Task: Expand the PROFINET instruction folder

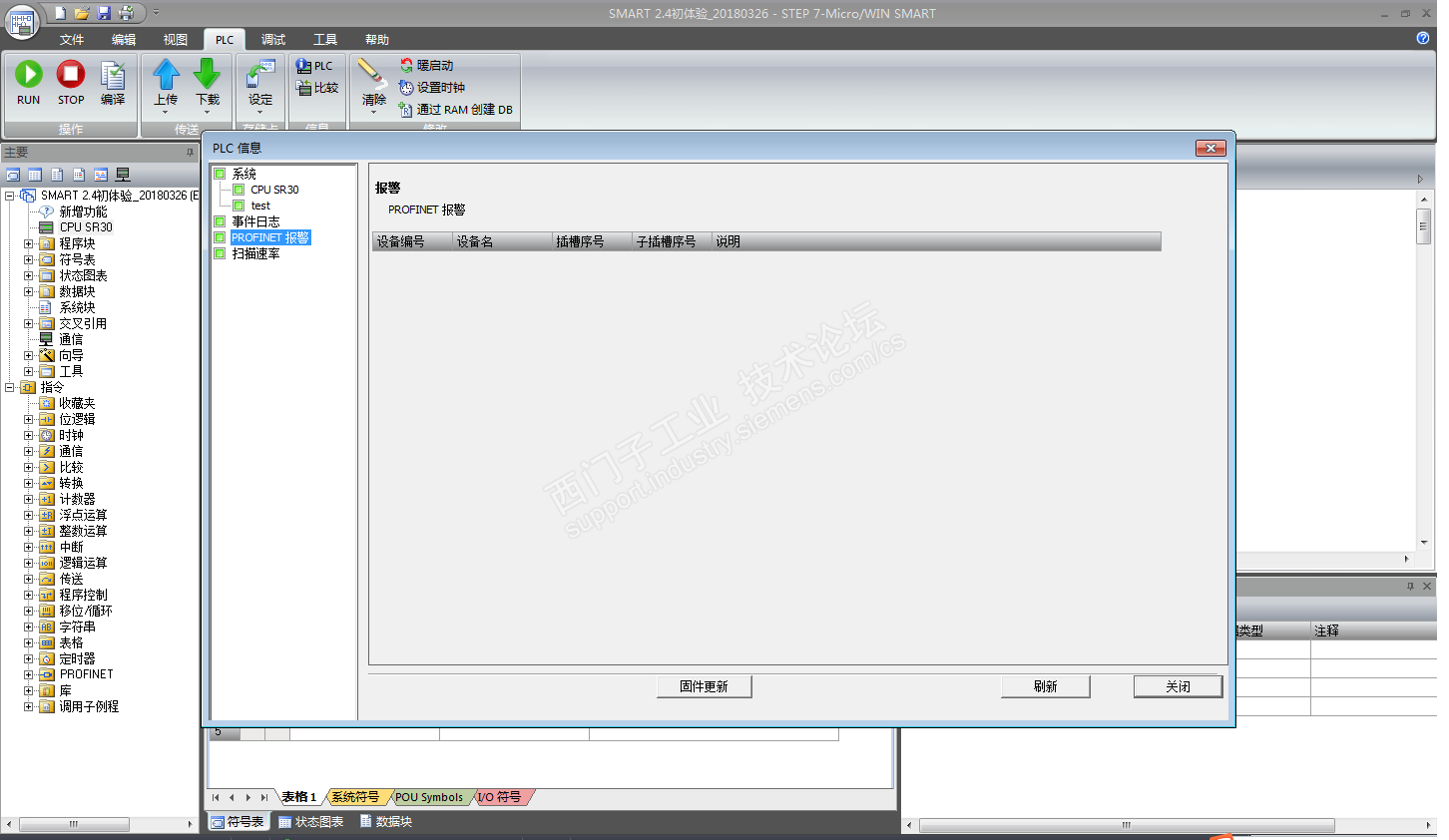Action: pos(29,674)
